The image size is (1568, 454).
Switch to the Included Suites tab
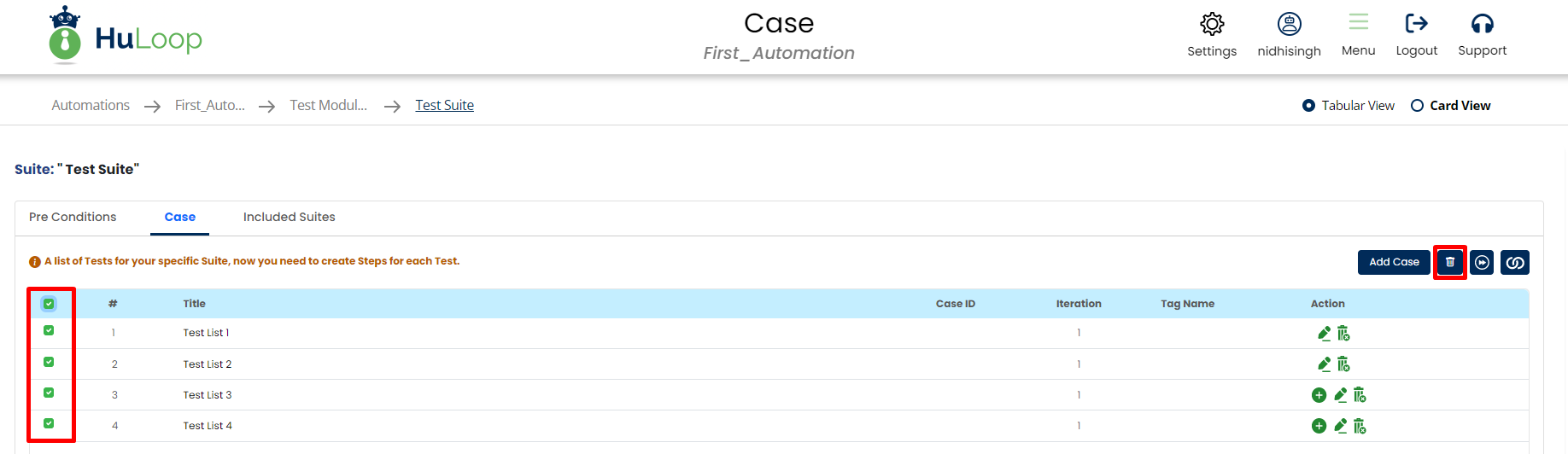pos(289,217)
